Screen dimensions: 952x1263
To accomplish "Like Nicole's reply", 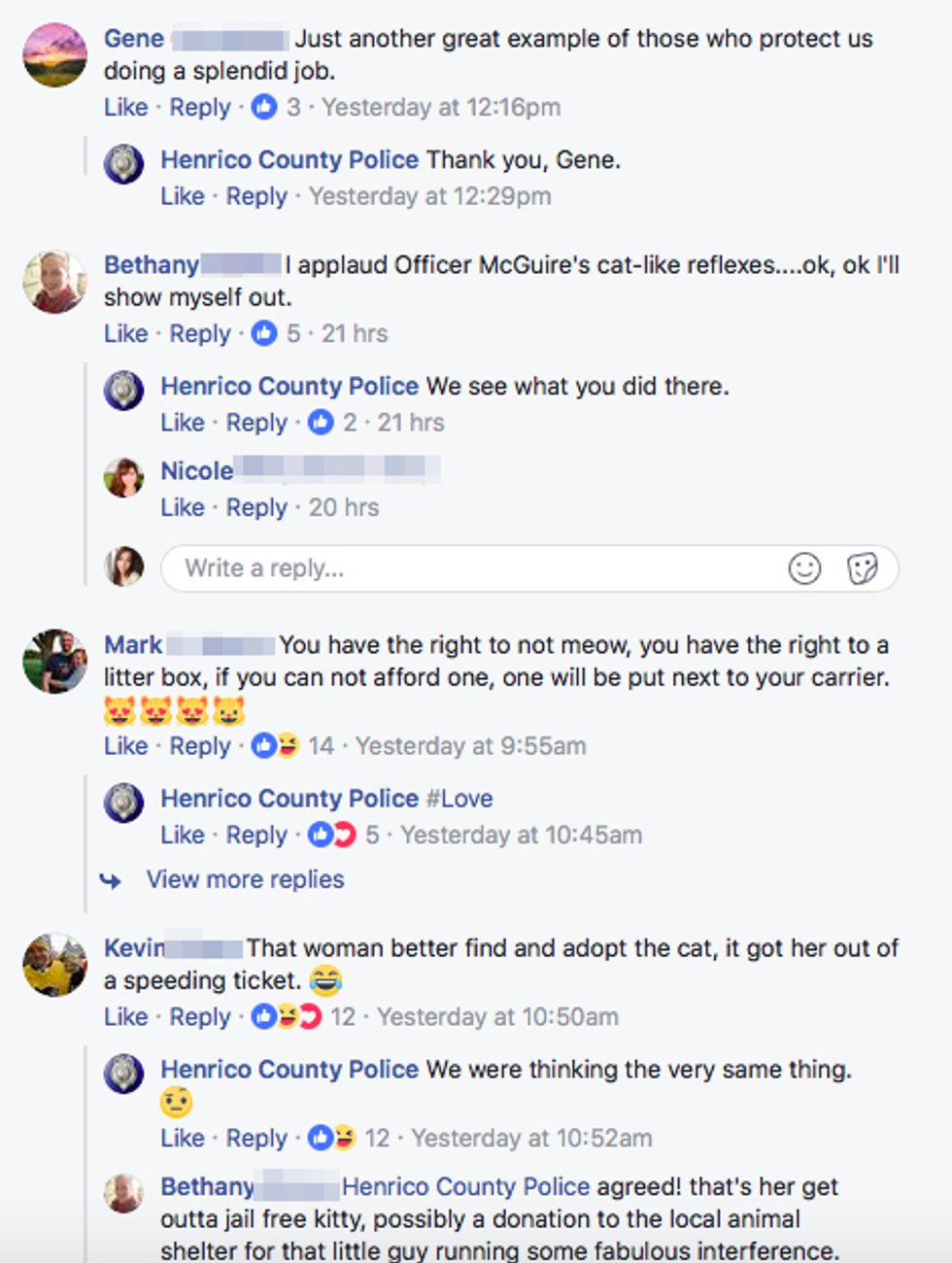I will pos(182,507).
